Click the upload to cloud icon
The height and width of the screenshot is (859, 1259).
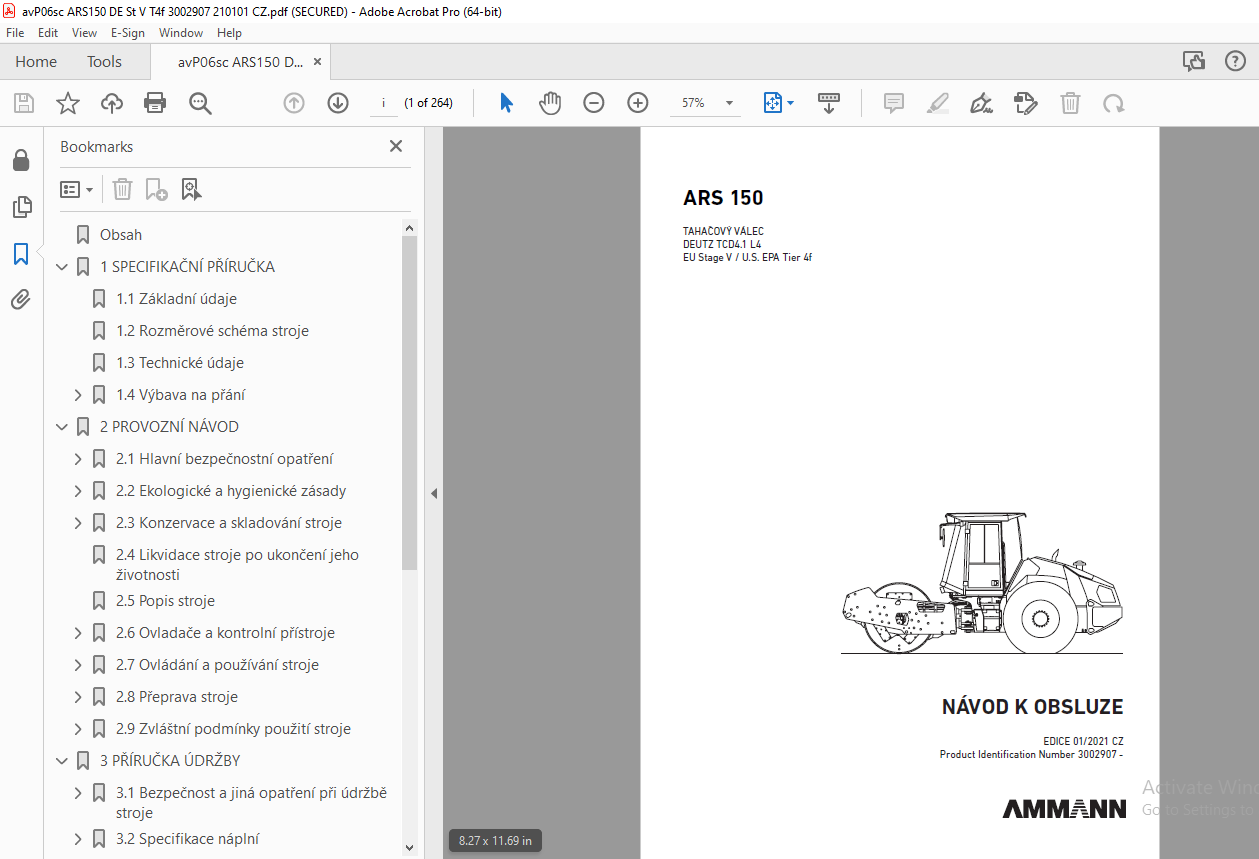click(111, 103)
